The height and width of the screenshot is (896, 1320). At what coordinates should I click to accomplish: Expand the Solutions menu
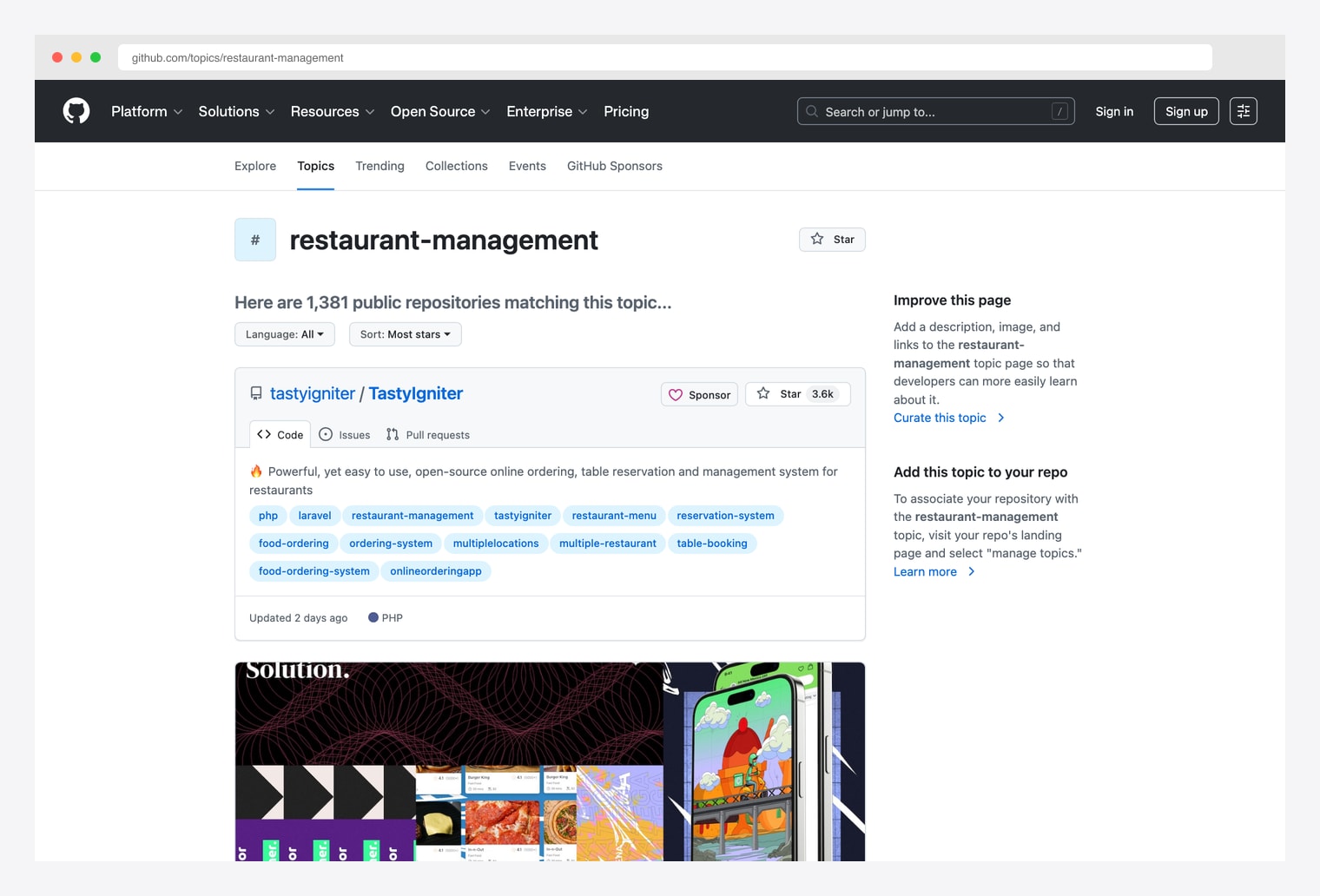(236, 111)
